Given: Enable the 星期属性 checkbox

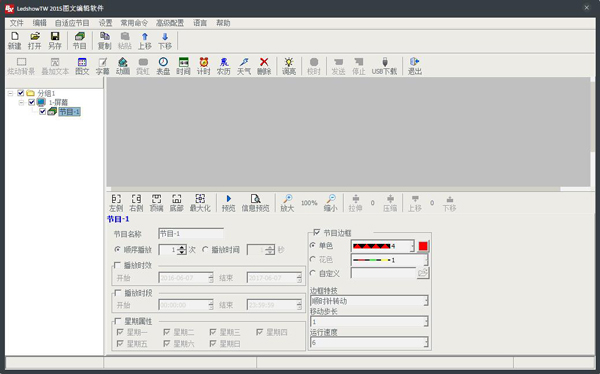Looking at the screenshot, I should [117, 321].
